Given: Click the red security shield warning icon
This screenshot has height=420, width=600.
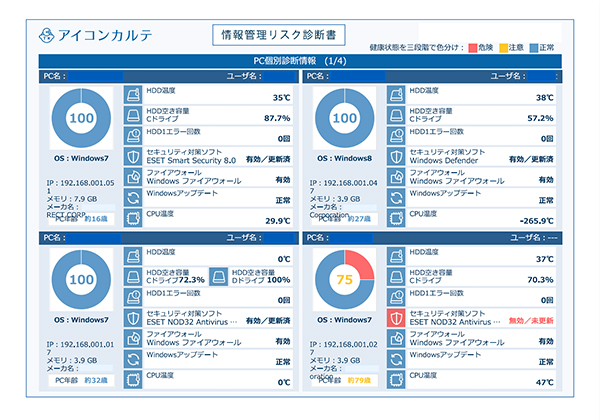Looking at the screenshot, I should 396,318.
